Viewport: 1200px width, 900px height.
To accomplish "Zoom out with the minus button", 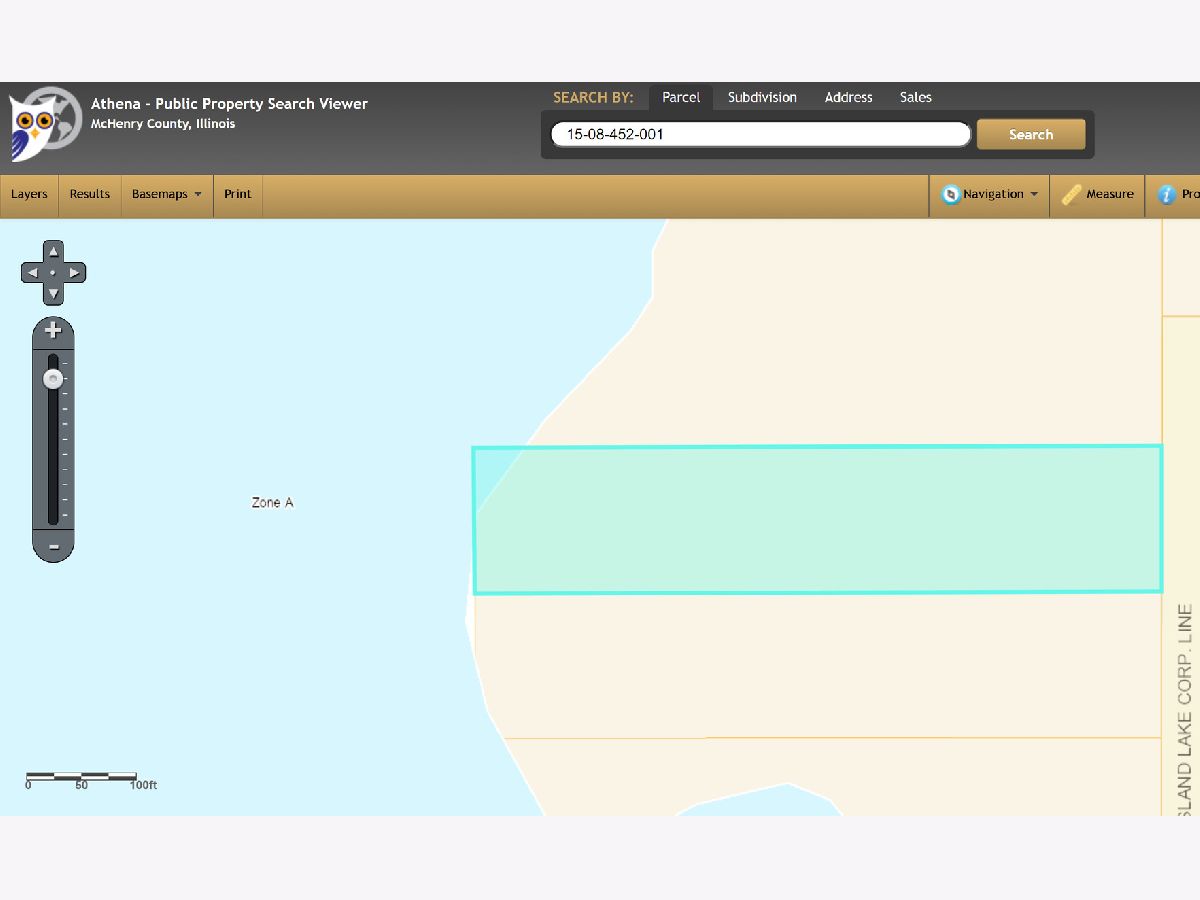I will point(53,547).
